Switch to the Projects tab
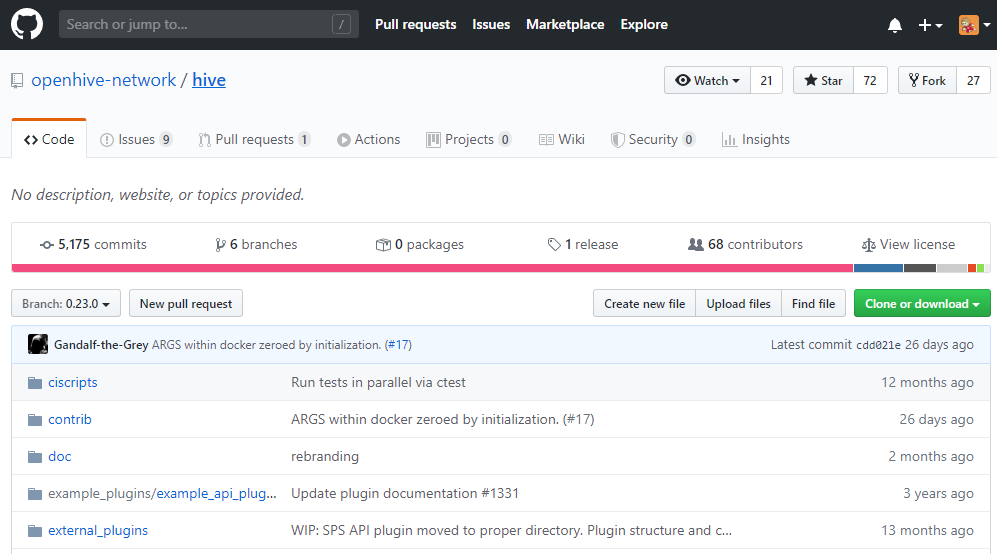997x554 pixels. (x=469, y=139)
